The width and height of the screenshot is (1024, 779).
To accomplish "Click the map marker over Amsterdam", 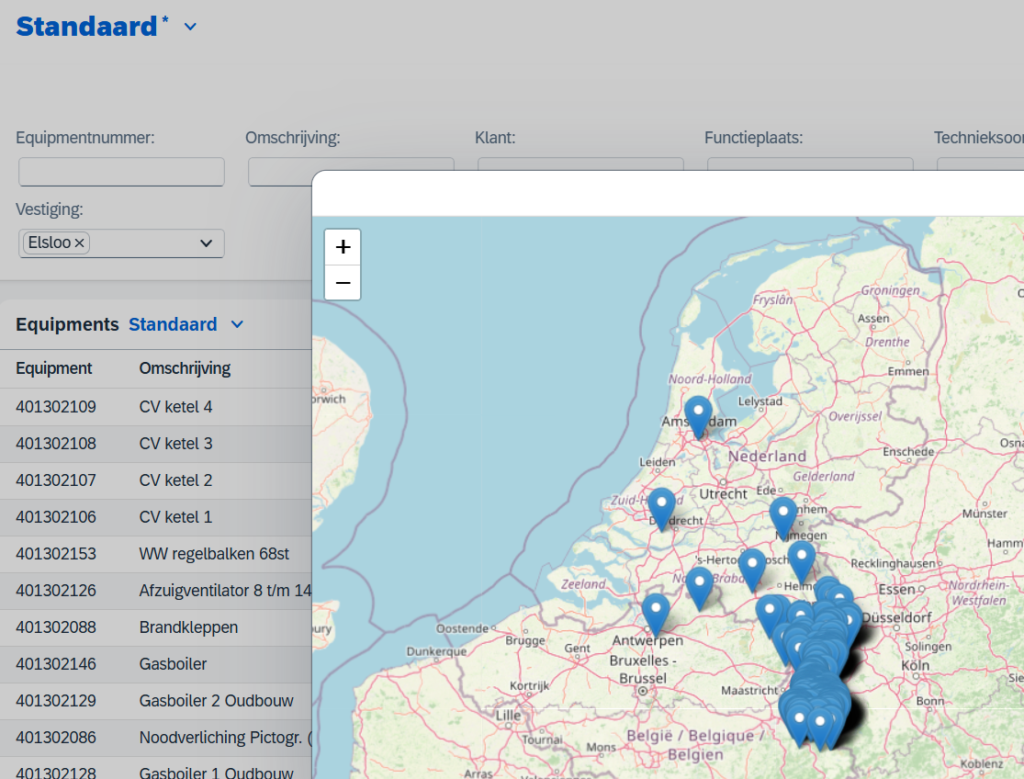I will coord(698,414).
